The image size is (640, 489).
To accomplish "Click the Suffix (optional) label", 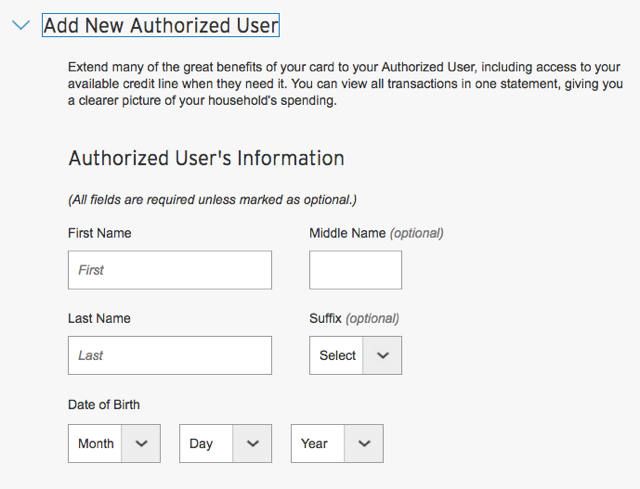I will coord(354,318).
